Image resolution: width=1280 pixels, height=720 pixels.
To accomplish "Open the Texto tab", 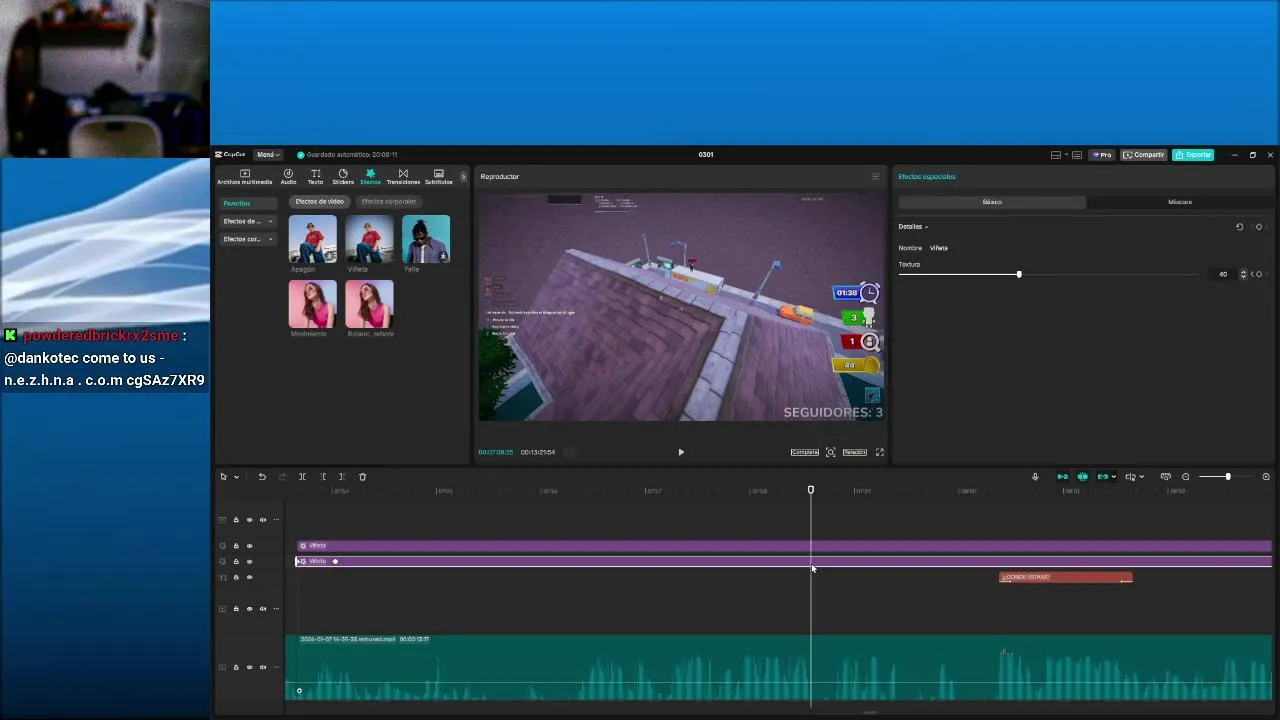I will [x=315, y=177].
